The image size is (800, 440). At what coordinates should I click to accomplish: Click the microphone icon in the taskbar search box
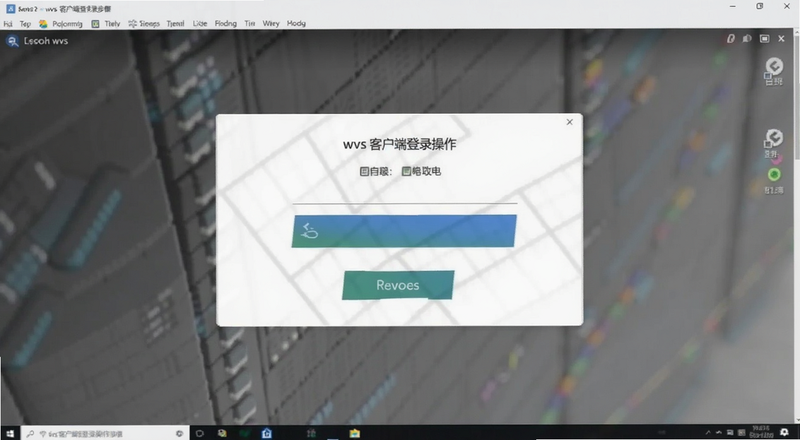(179, 433)
